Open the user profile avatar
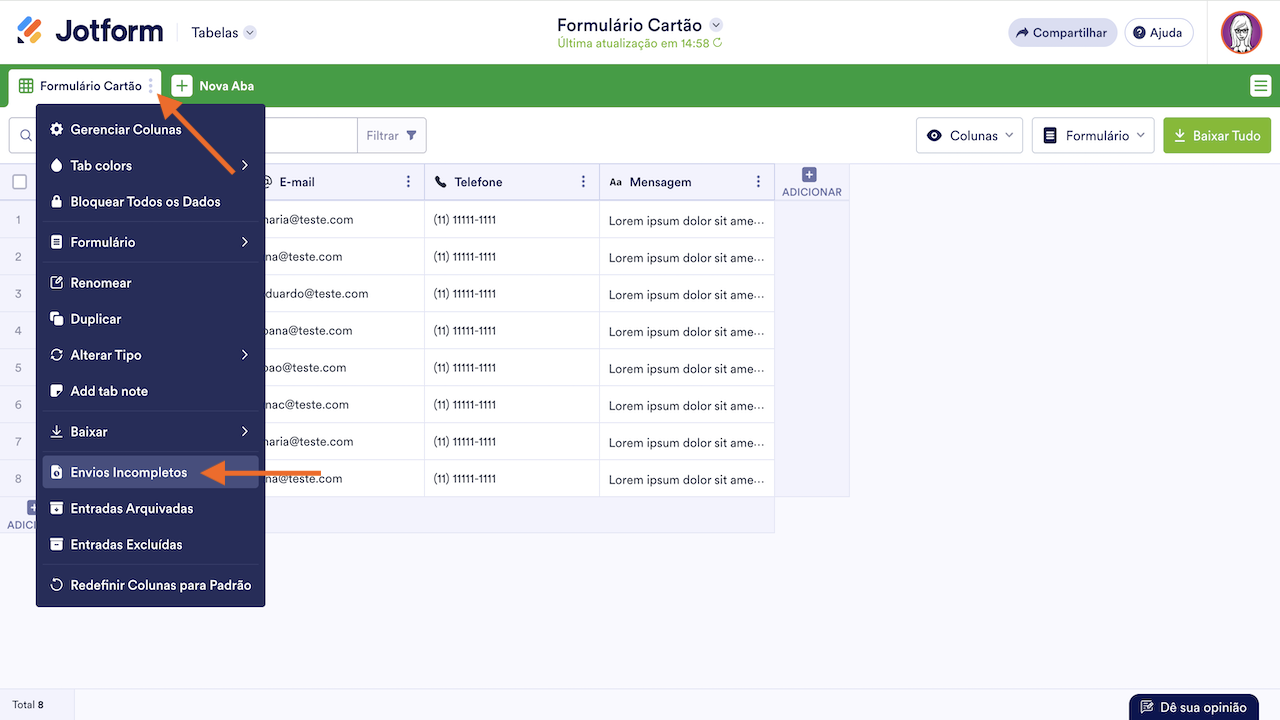 pyautogui.click(x=1241, y=33)
